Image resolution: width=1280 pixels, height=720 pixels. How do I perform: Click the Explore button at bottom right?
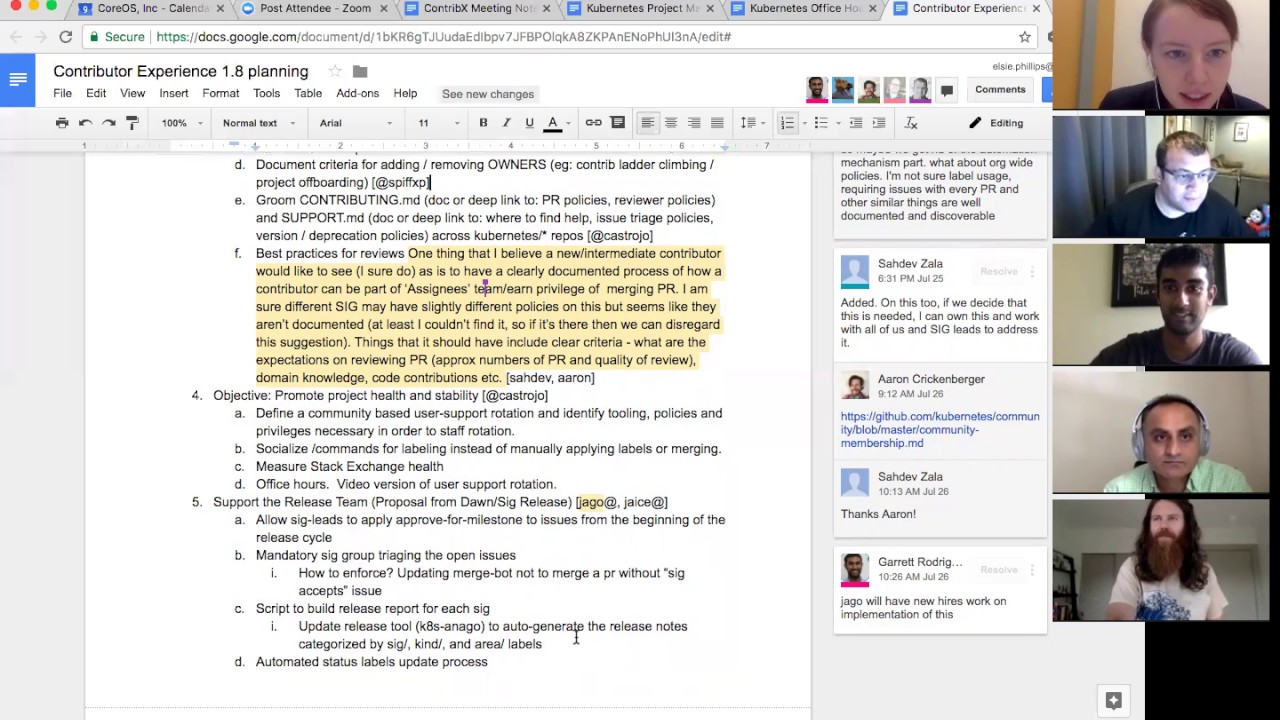coord(1113,700)
